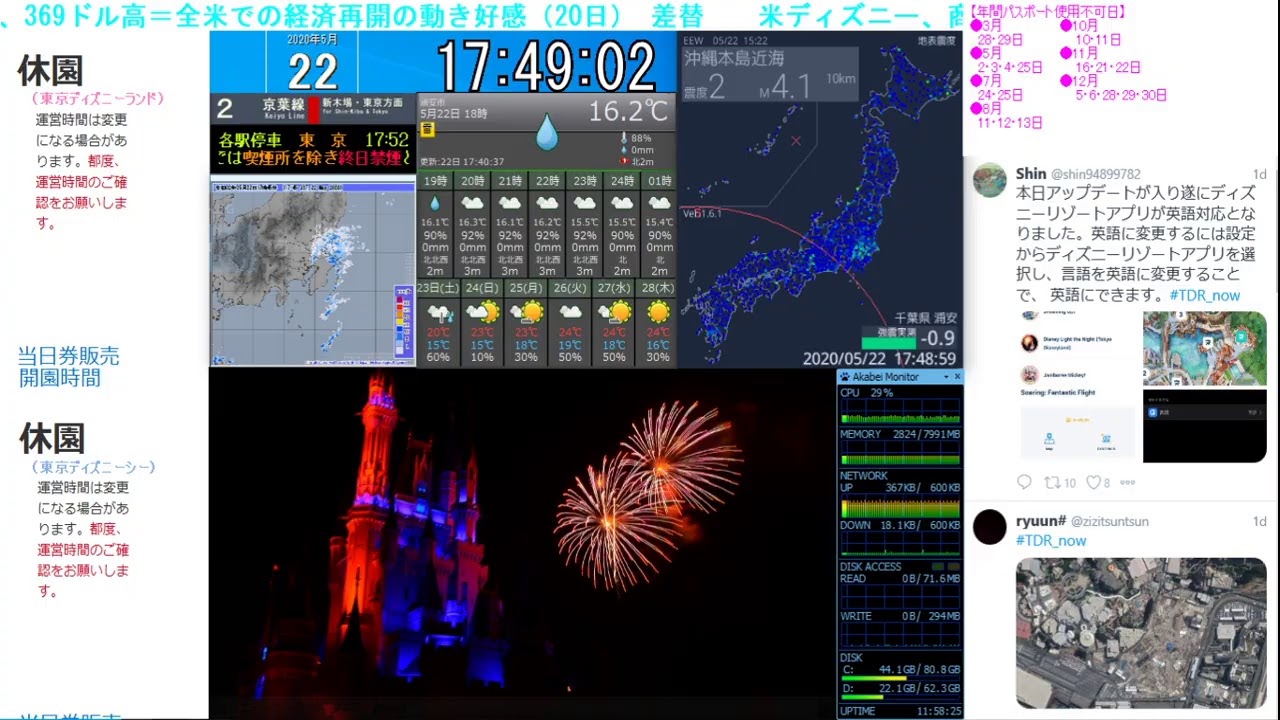The width and height of the screenshot is (1280, 720).
Task: Click the cloudy icon for 26日(火)
Action: tap(570, 313)
